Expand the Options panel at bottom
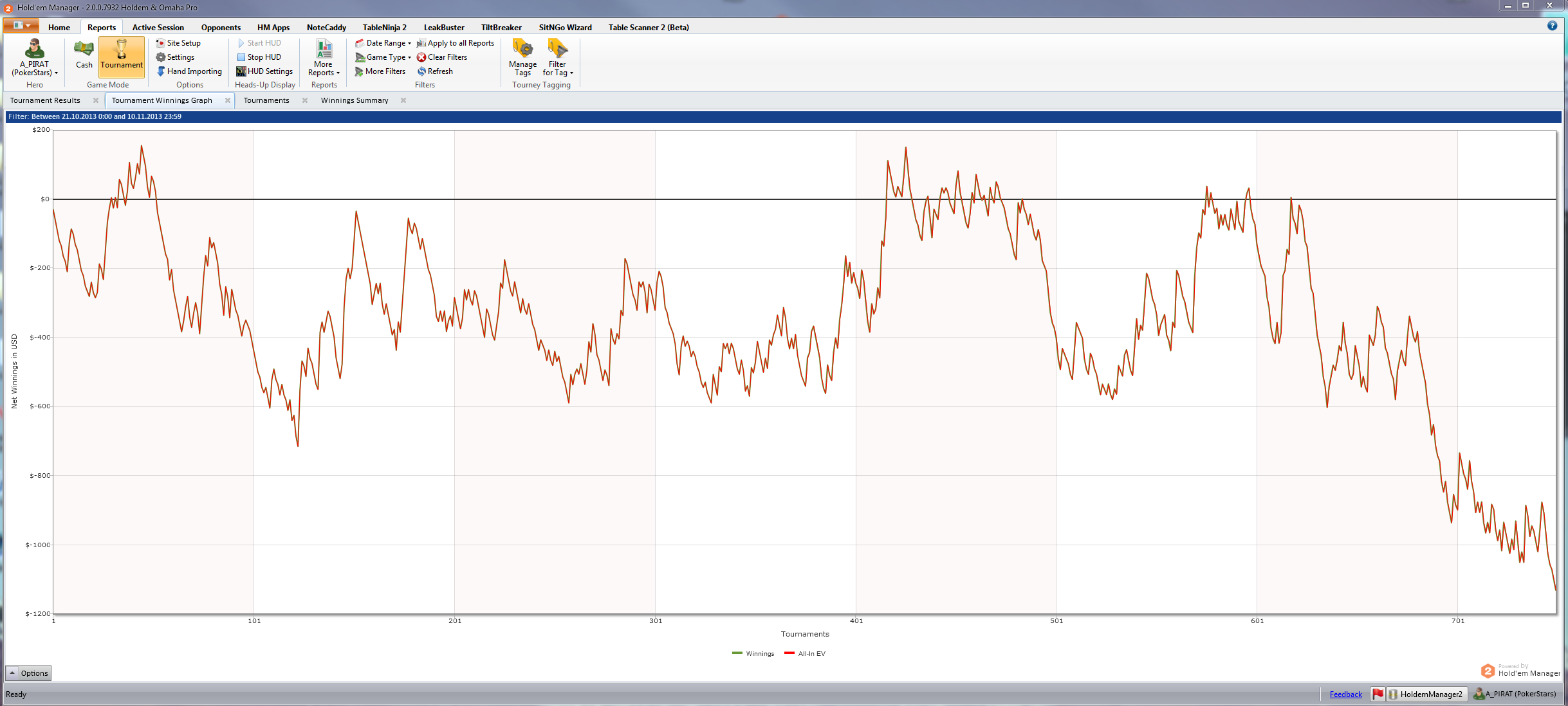Screen dimensions: 1568x706 pos(28,673)
